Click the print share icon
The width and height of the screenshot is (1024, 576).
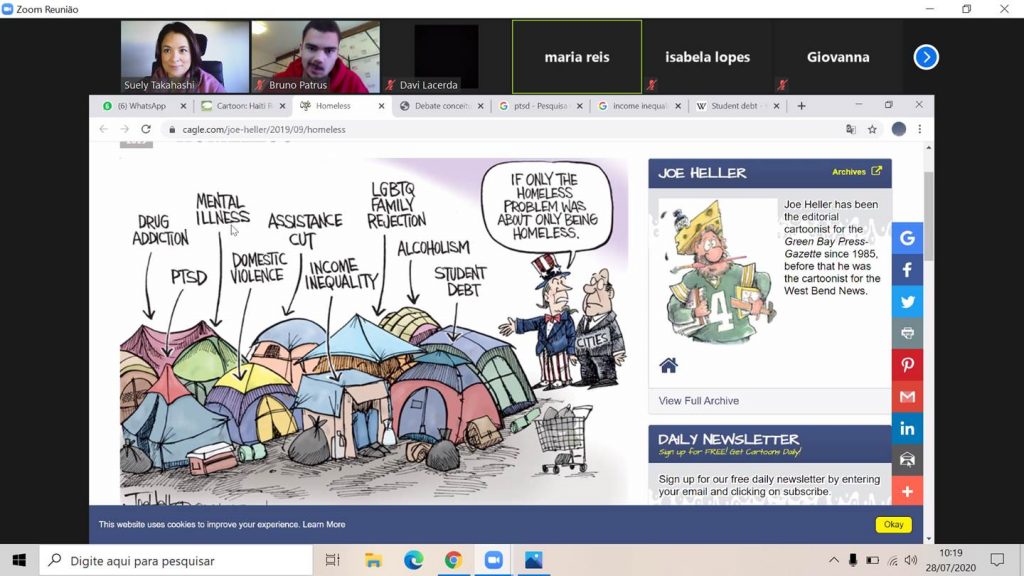[907, 333]
